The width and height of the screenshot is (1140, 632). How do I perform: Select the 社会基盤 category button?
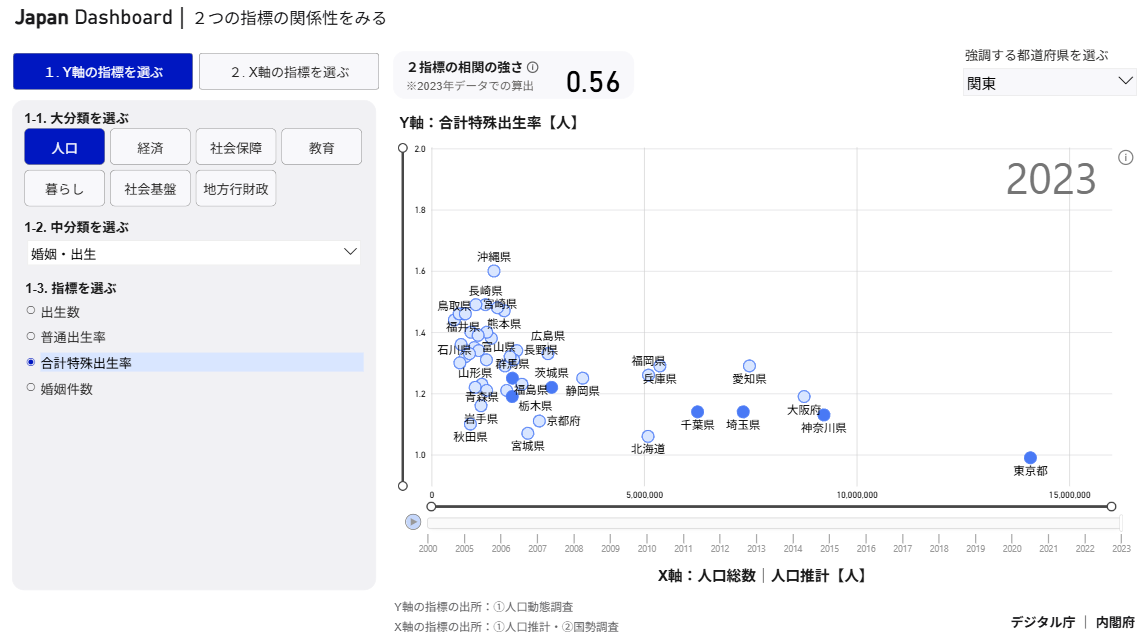150,188
